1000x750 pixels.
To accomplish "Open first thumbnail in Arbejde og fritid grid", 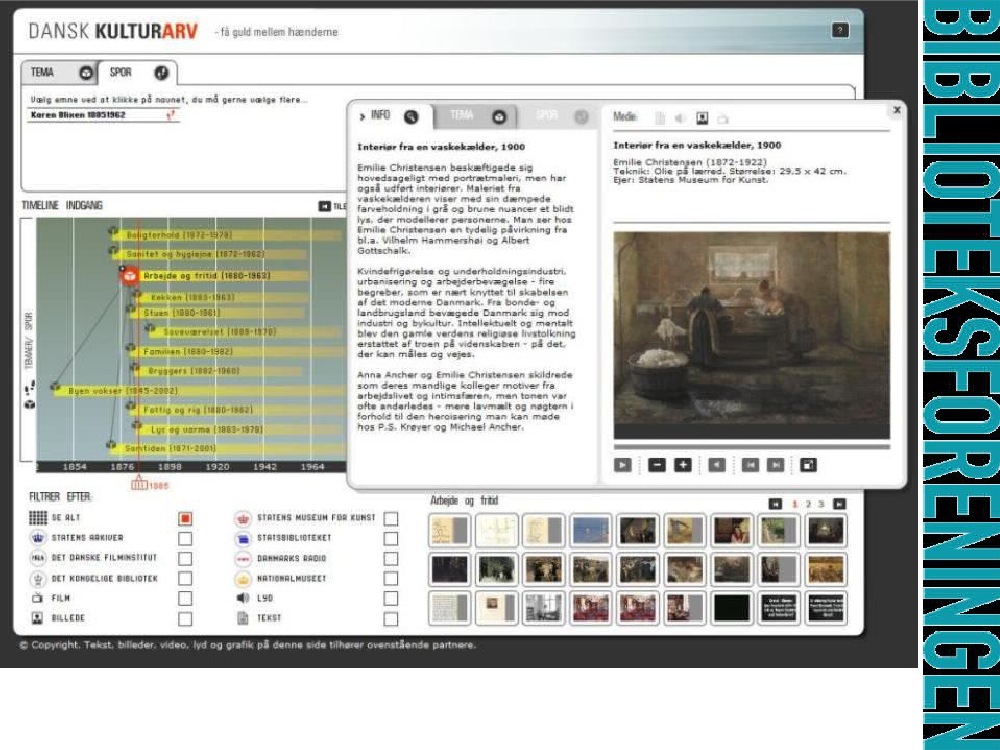I will [x=450, y=531].
